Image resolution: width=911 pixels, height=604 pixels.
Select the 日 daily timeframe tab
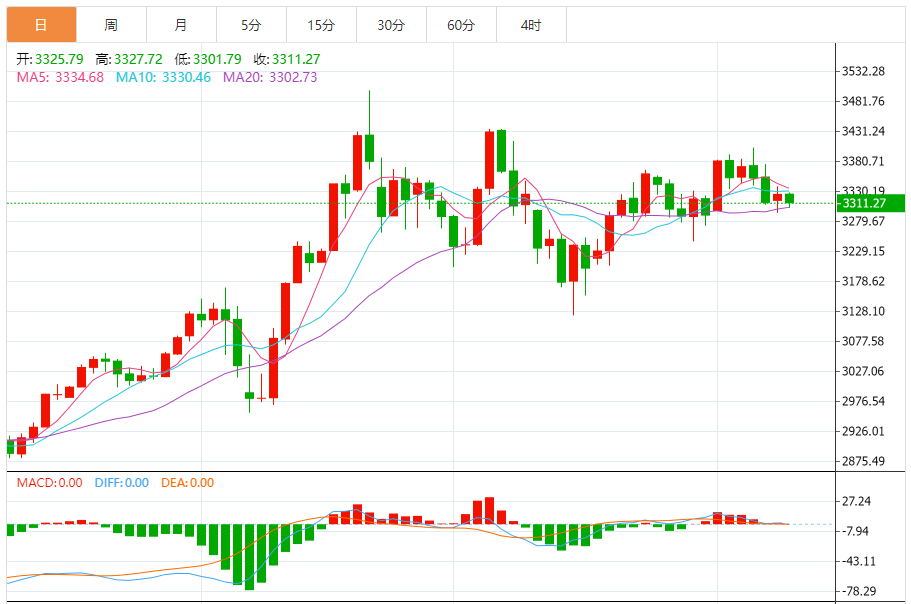point(41,25)
